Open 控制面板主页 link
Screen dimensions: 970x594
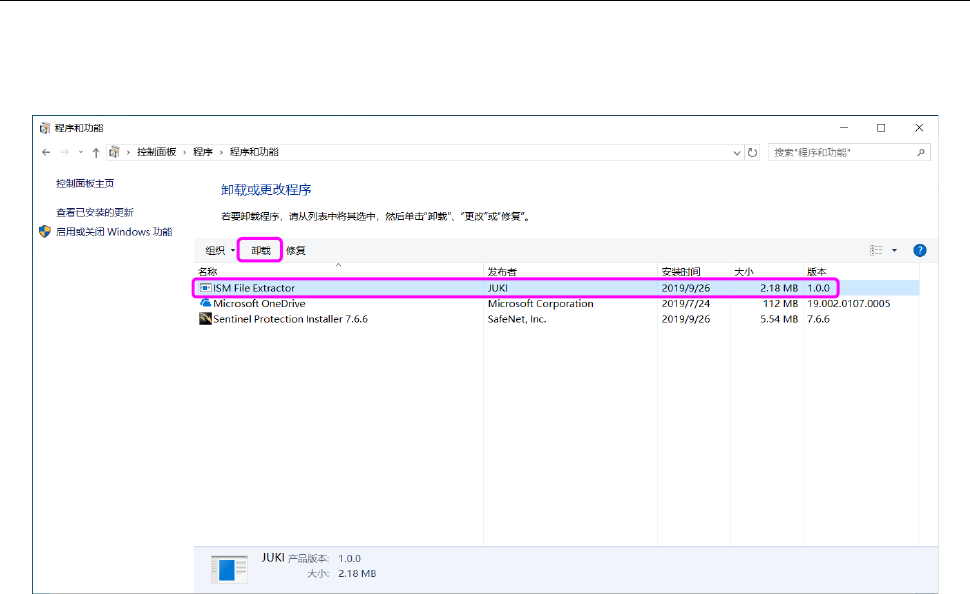pos(85,184)
